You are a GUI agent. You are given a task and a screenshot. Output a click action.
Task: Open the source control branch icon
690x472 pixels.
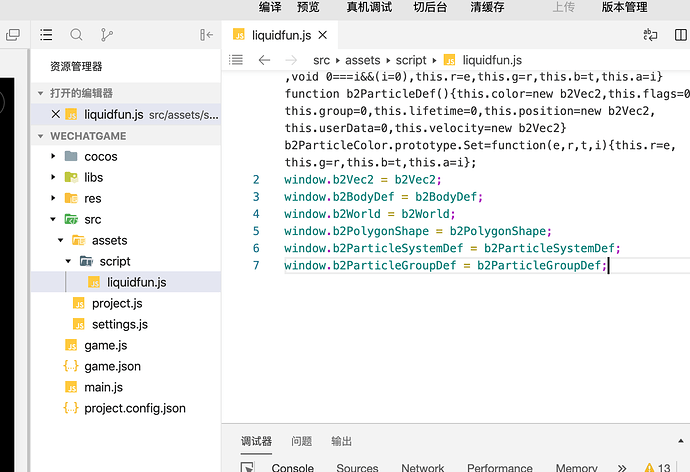tap(107, 35)
